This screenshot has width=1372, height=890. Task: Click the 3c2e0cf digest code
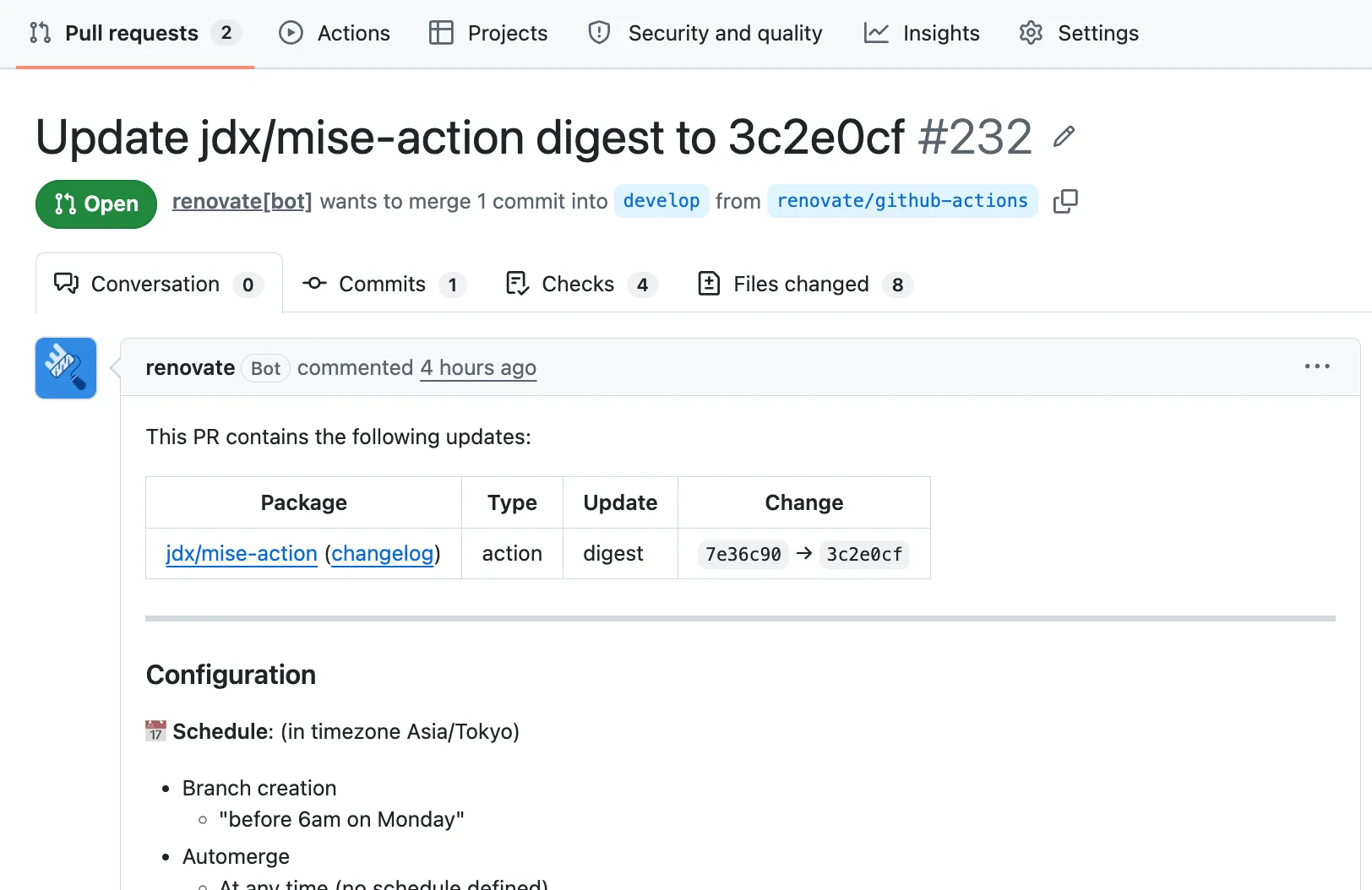tap(864, 554)
